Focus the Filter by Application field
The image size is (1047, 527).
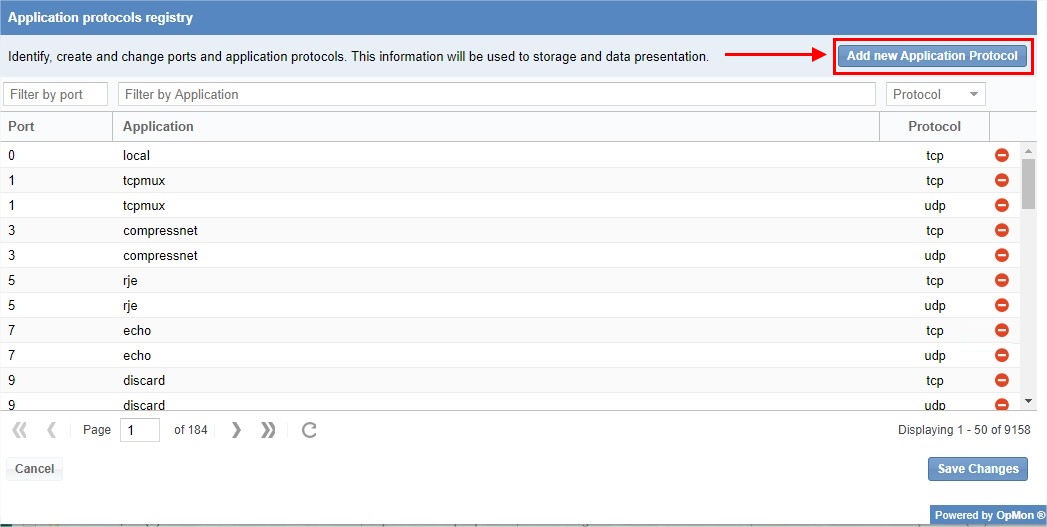click(x=496, y=94)
